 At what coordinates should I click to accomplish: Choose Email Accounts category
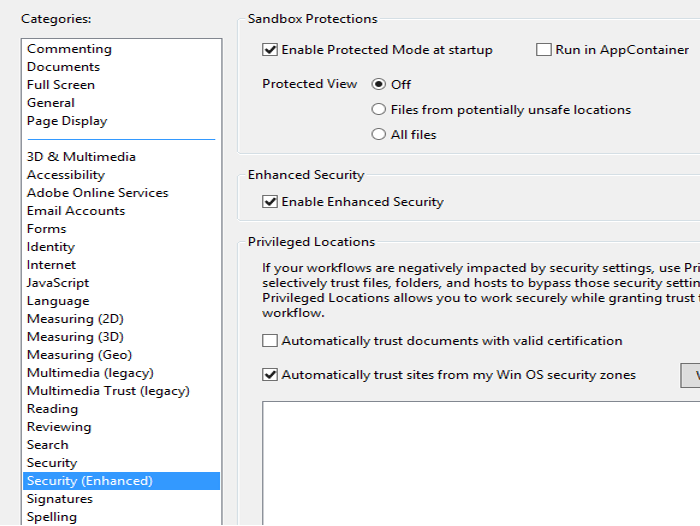tap(76, 211)
